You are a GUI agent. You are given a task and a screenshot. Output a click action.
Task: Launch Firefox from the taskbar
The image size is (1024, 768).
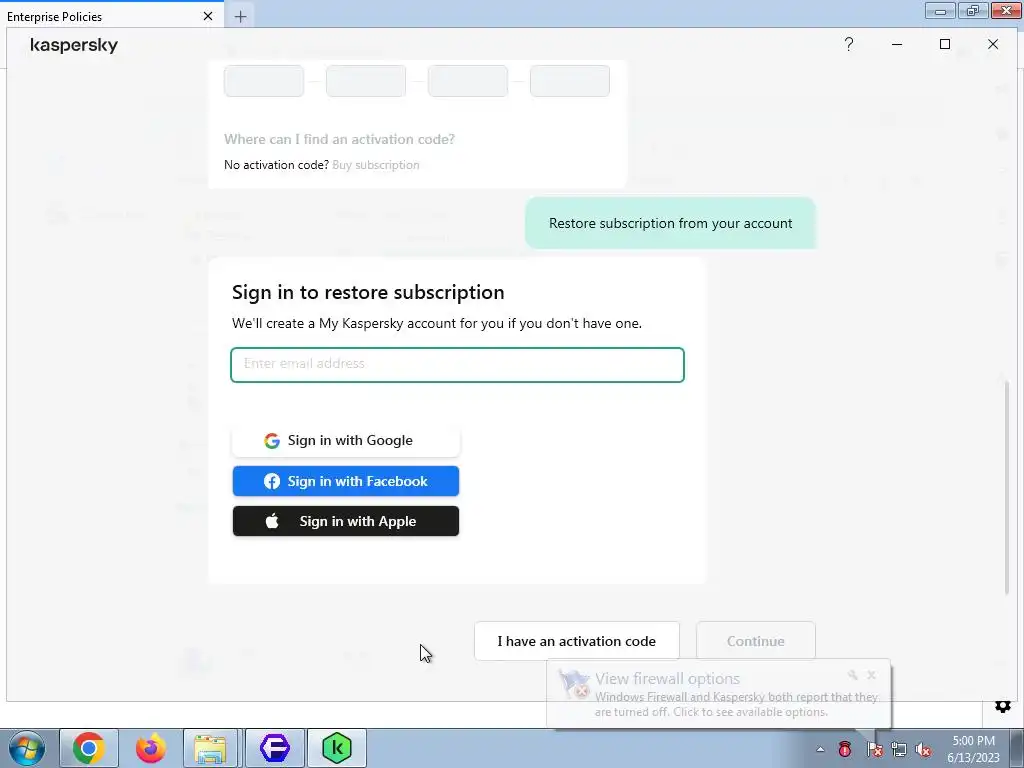pos(150,748)
